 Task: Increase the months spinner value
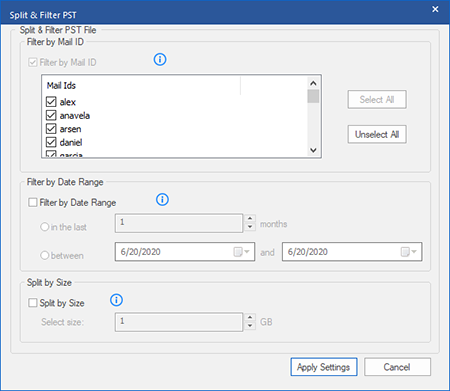(x=250, y=219)
